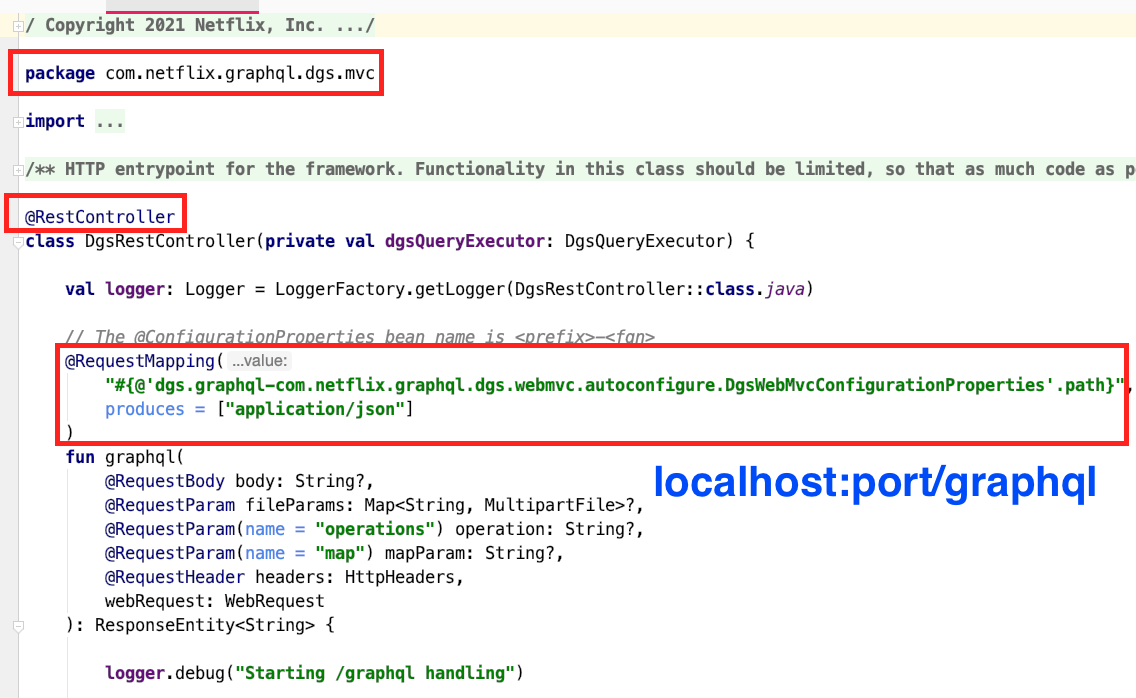Click the "map" string literal
Image resolution: width=1136 pixels, height=698 pixels.
click(340, 552)
